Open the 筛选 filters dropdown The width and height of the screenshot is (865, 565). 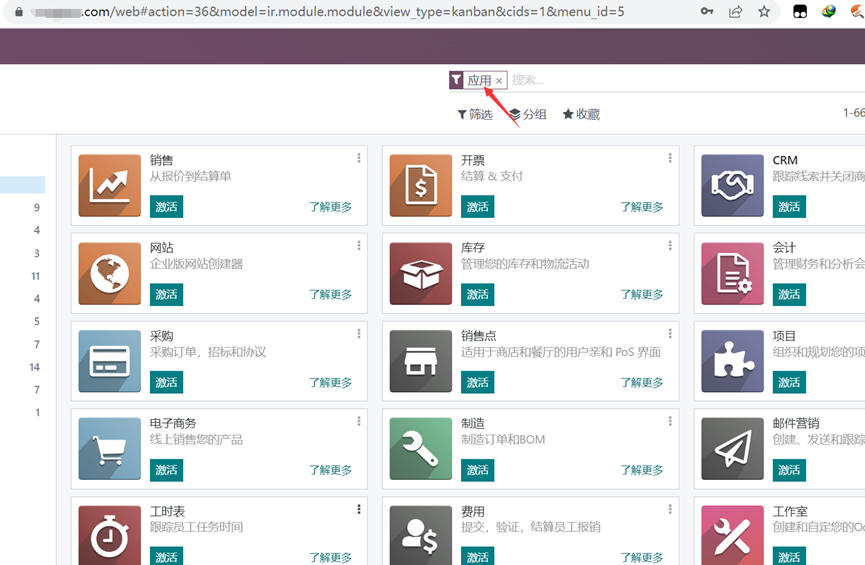click(475, 114)
